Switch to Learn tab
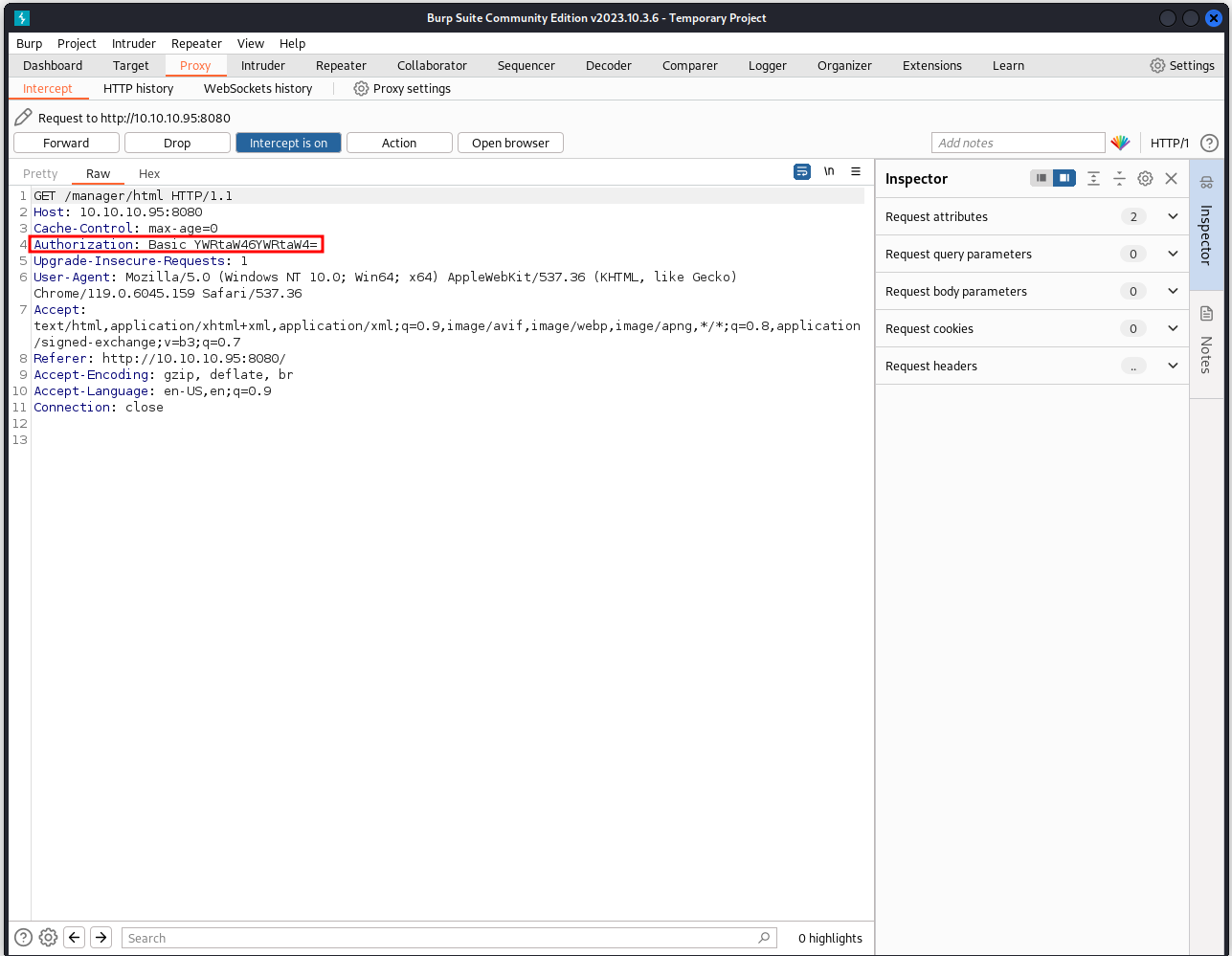Viewport: 1232px width, 956px height. point(1008,65)
